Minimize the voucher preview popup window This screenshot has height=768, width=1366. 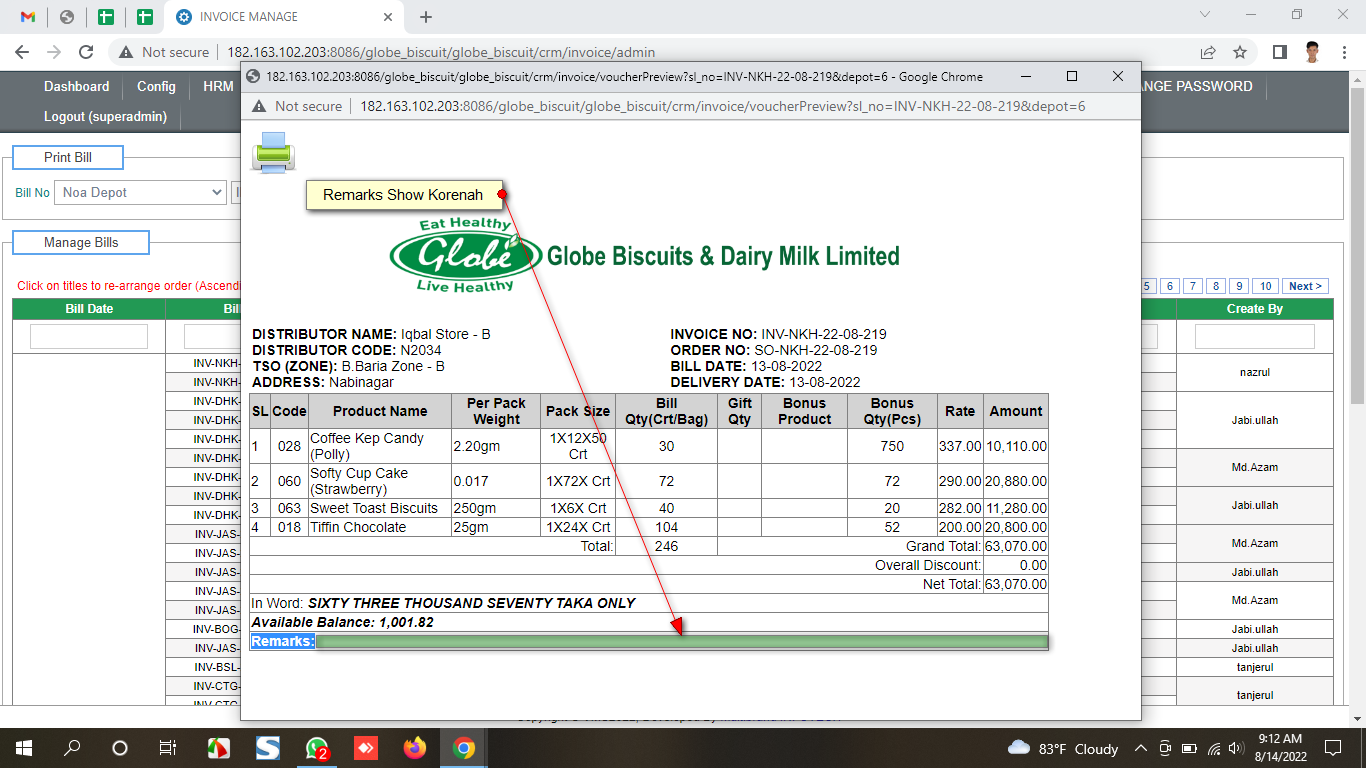tap(1025, 76)
